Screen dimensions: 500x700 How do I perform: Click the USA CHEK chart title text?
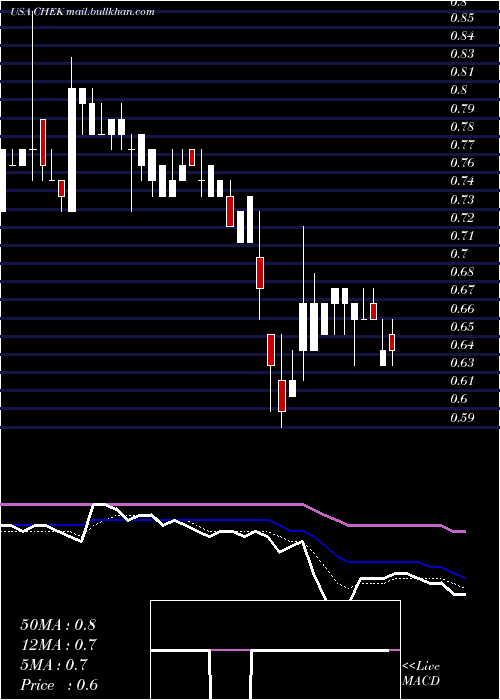(x=38, y=12)
